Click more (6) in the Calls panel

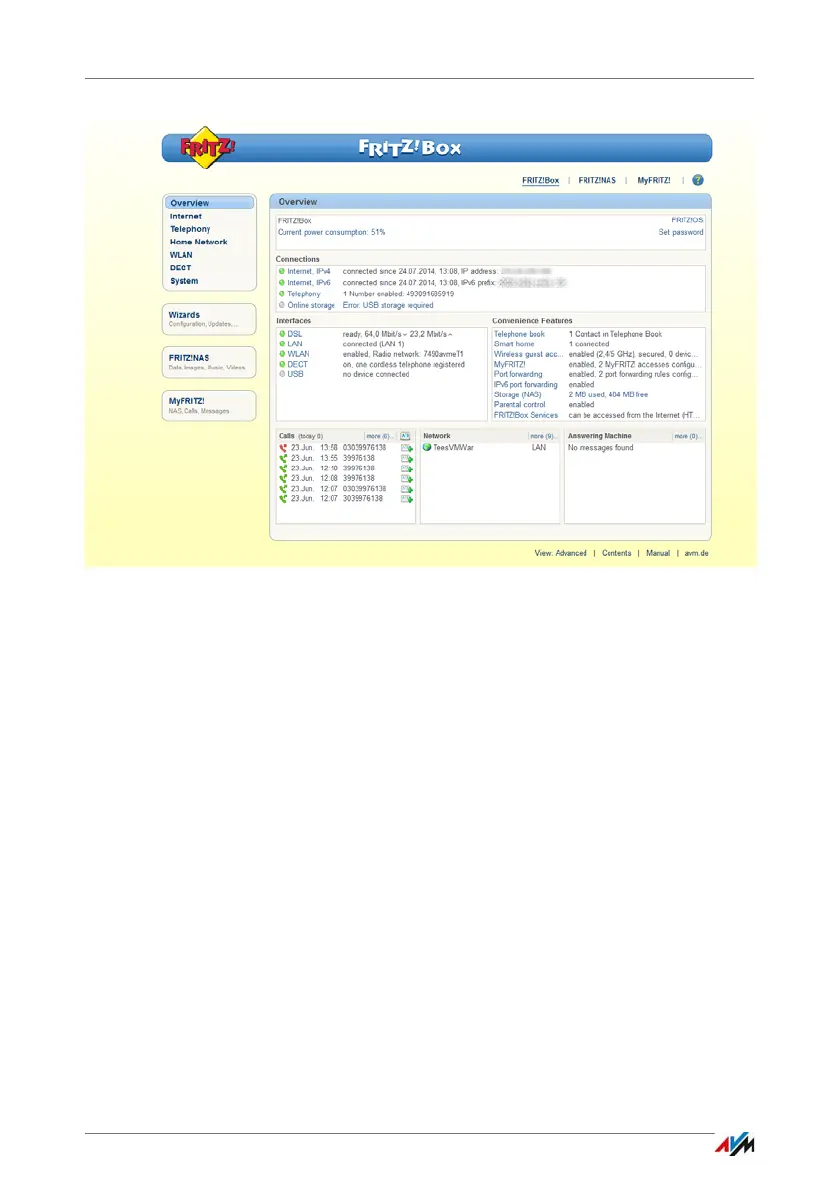(379, 436)
